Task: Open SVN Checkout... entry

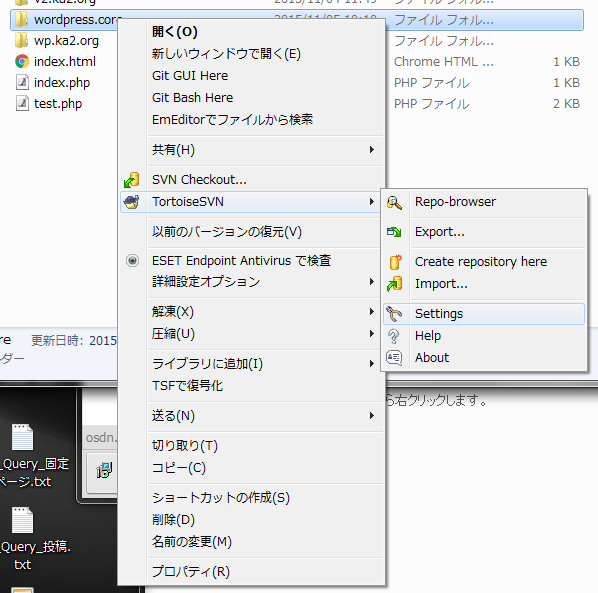Action: click(252, 180)
